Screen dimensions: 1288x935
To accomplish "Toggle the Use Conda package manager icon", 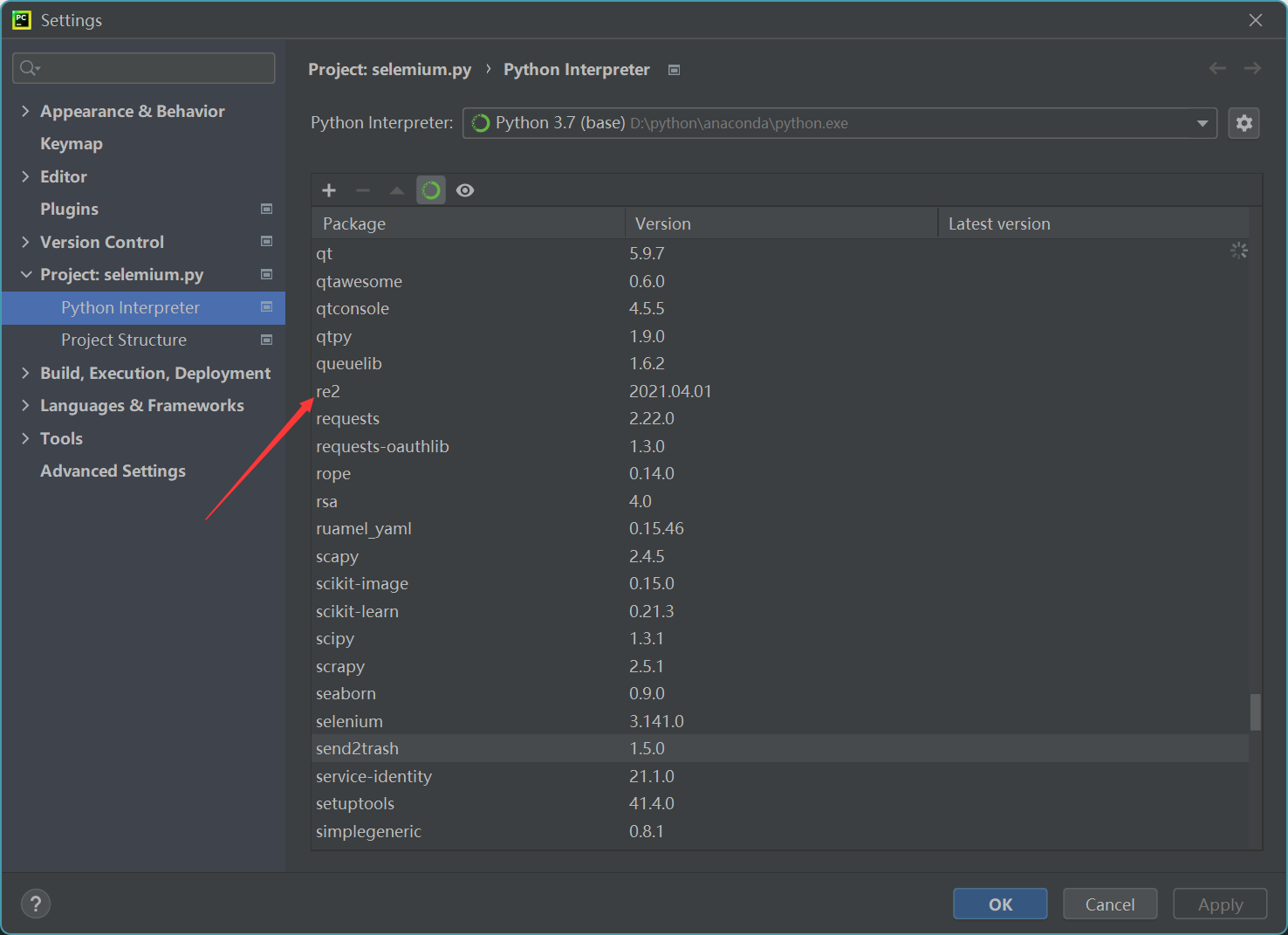I will [431, 190].
